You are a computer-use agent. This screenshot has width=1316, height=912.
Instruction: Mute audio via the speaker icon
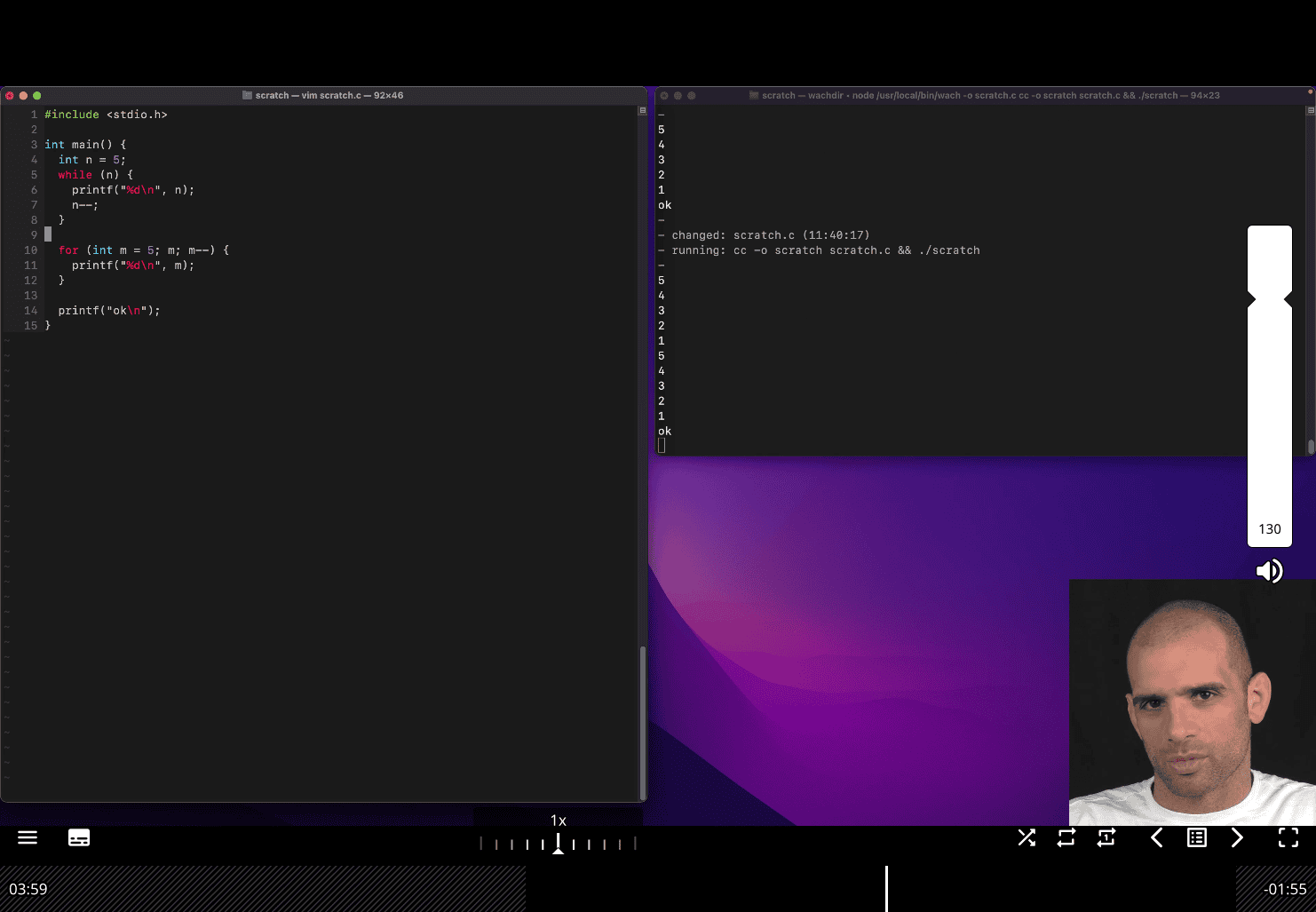click(1269, 571)
